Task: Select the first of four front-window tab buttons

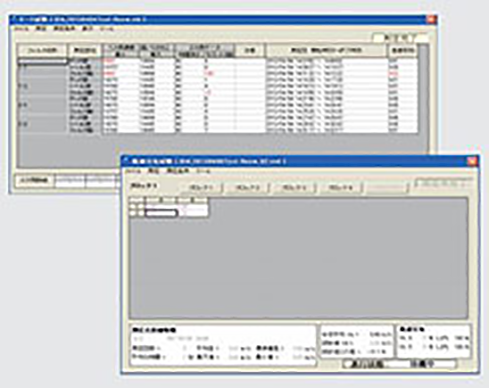Action: 201,188
